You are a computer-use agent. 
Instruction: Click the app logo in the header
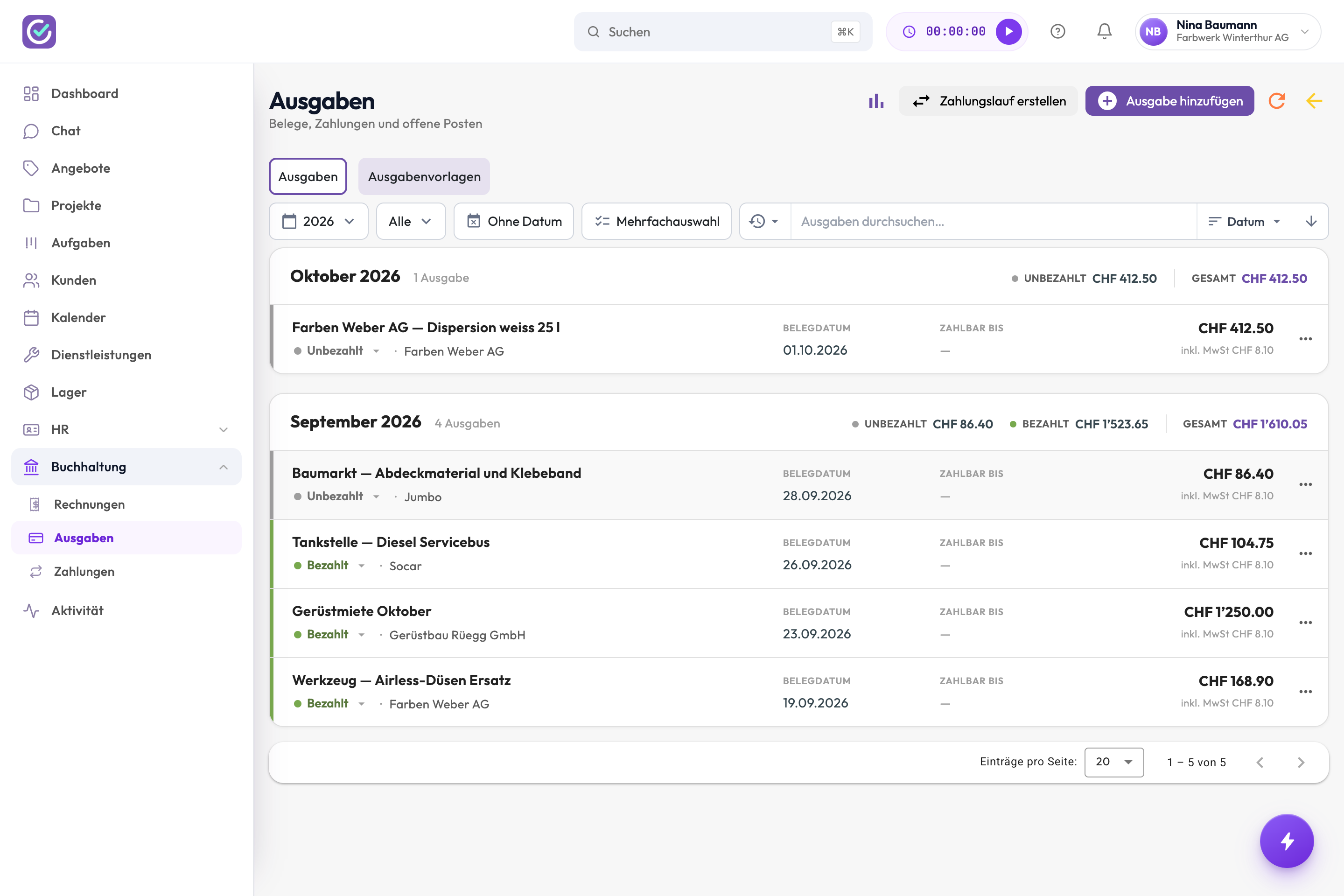pyautogui.click(x=39, y=31)
